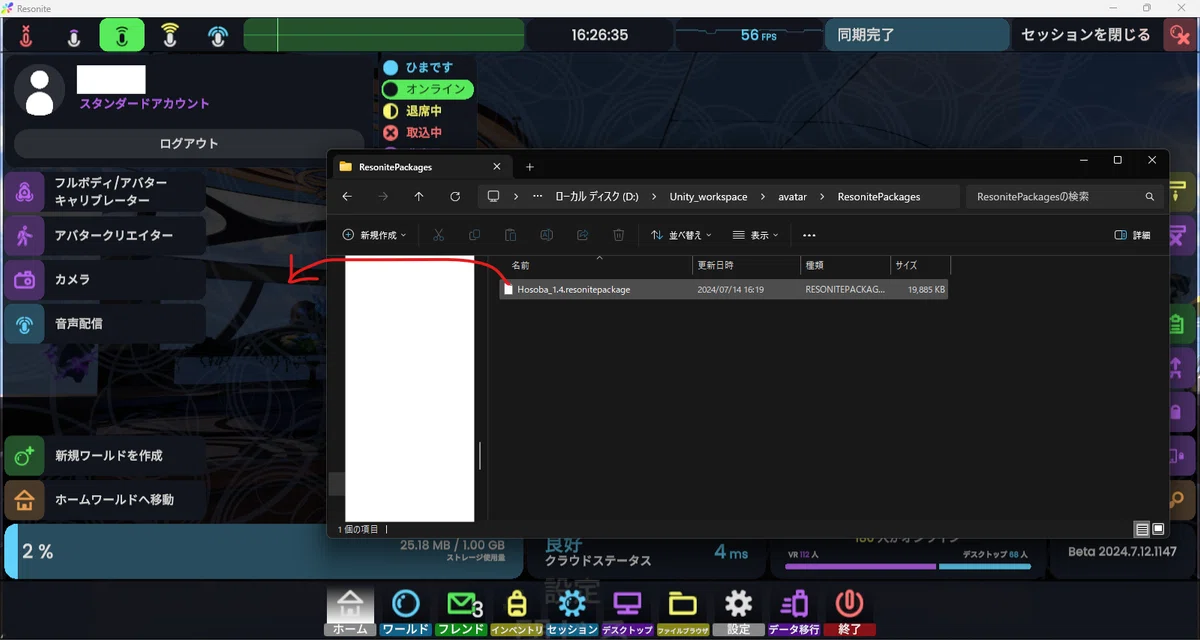Click the Explorer refresh icon
The image size is (1200, 640).
tap(455, 197)
